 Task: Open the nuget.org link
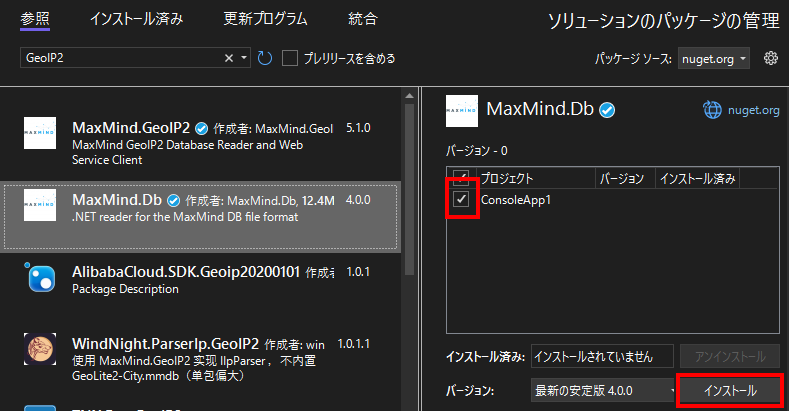[x=753, y=110]
